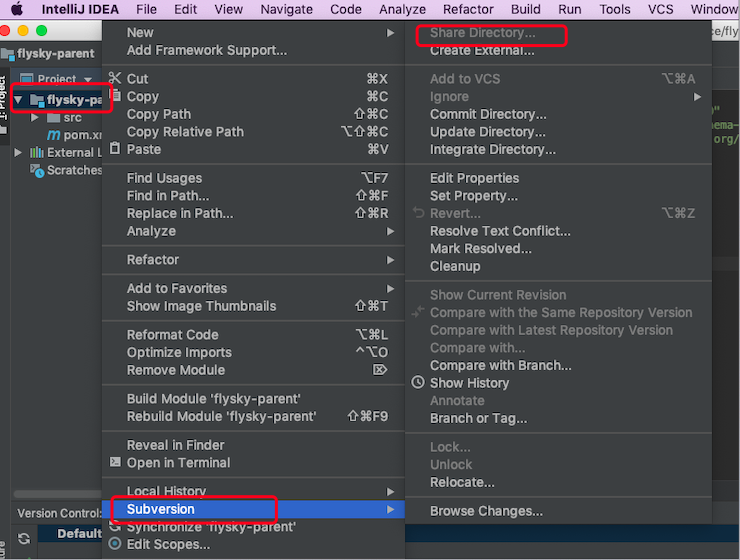The image size is (740, 560).
Task: Click the Edit Scopes circle icon
Action: click(115, 543)
